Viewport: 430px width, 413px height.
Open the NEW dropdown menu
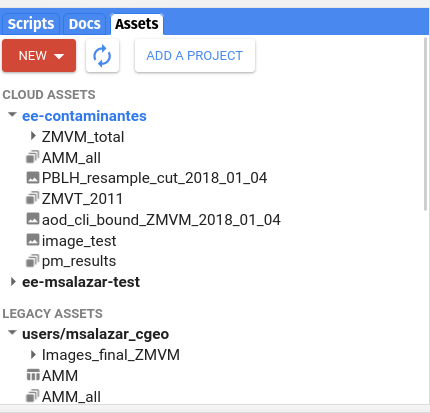39,56
